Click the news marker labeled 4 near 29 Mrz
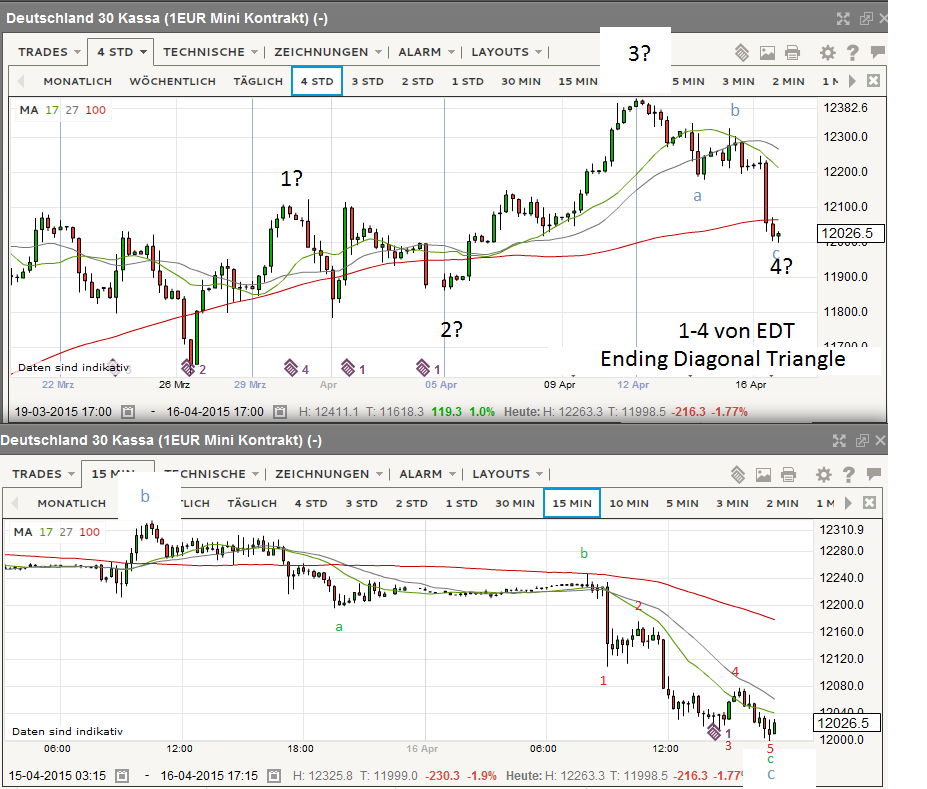Image resolution: width=927 pixels, height=789 pixels. pyautogui.click(x=291, y=368)
